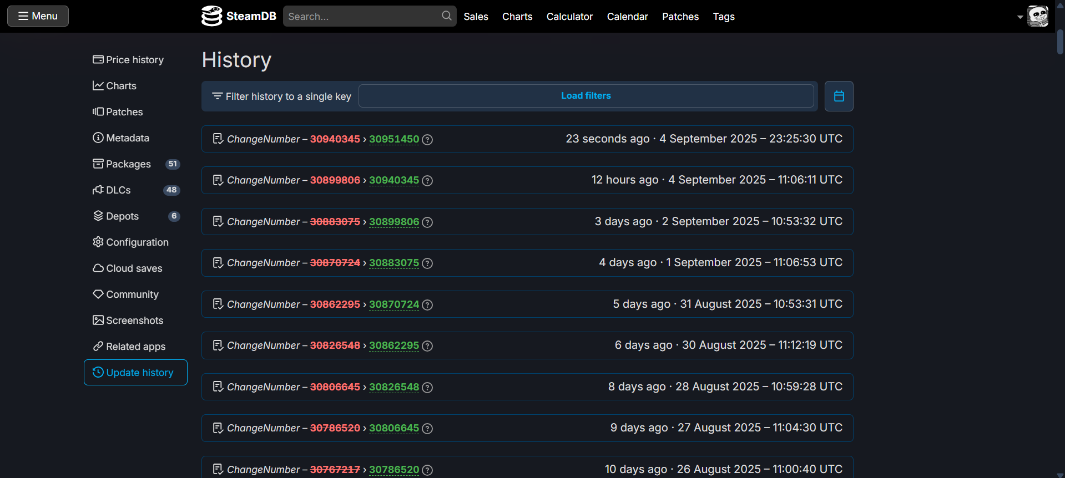Image resolution: width=1065 pixels, height=478 pixels.
Task: Open the DLCs sidebar section
Action: 120,190
